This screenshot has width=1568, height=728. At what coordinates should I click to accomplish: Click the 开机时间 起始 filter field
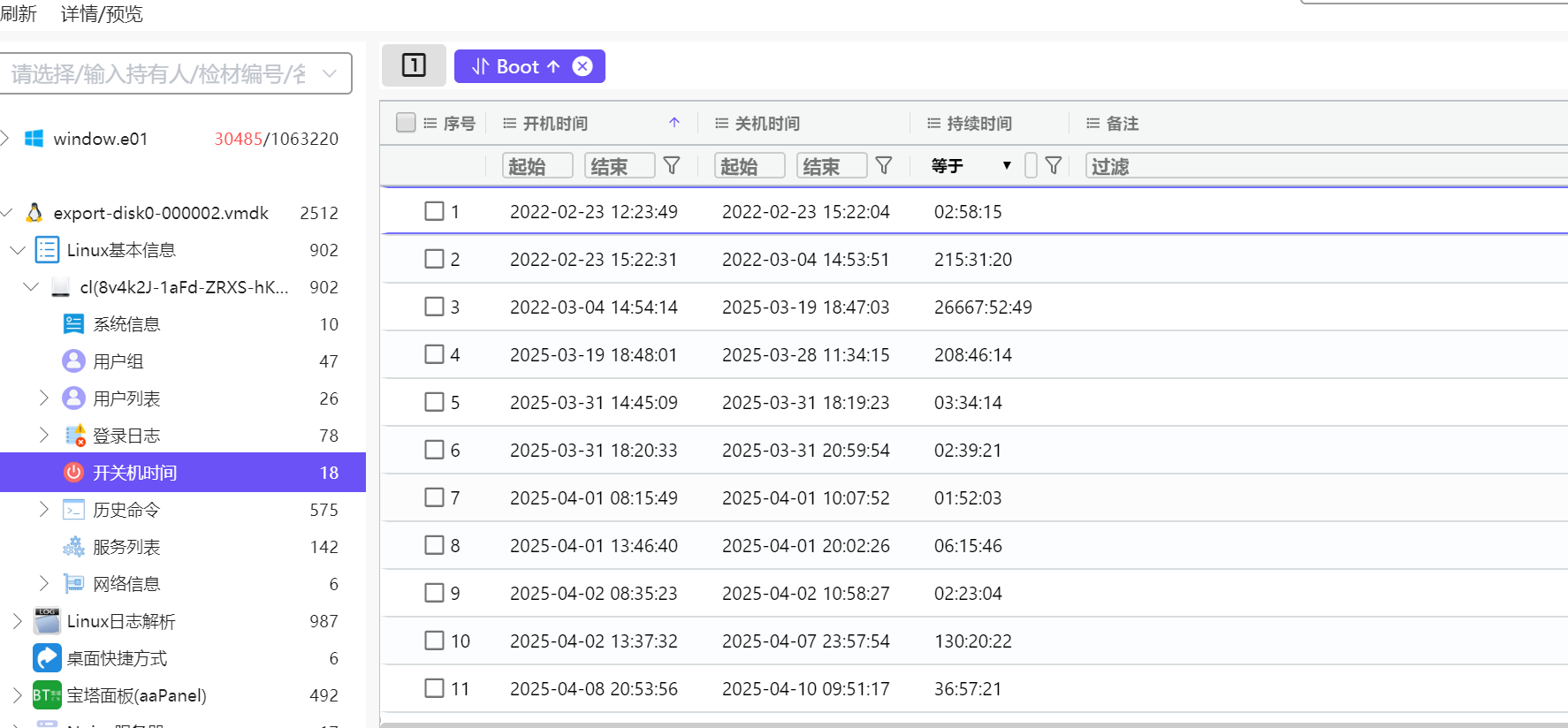point(537,166)
